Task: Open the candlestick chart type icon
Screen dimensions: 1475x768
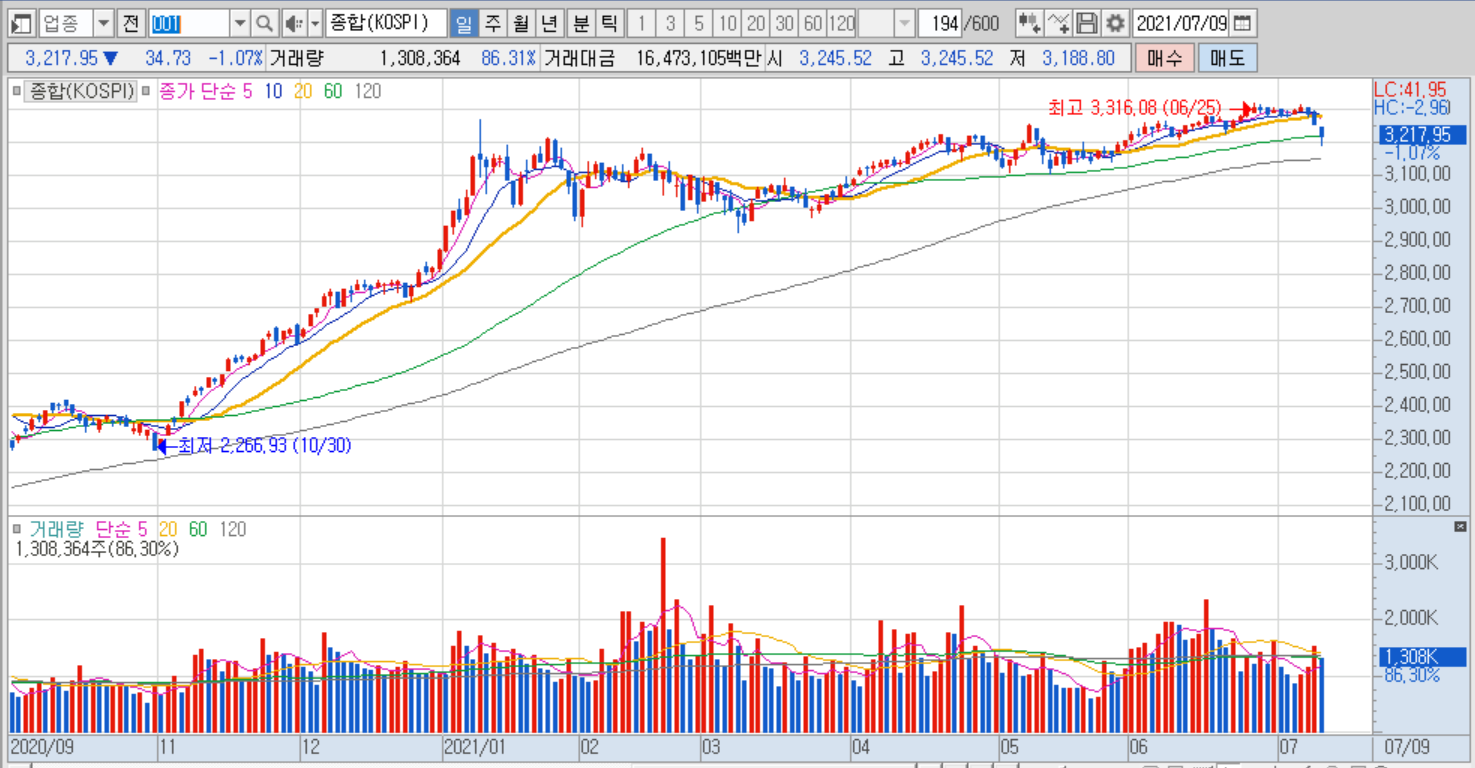Action: [1029, 23]
